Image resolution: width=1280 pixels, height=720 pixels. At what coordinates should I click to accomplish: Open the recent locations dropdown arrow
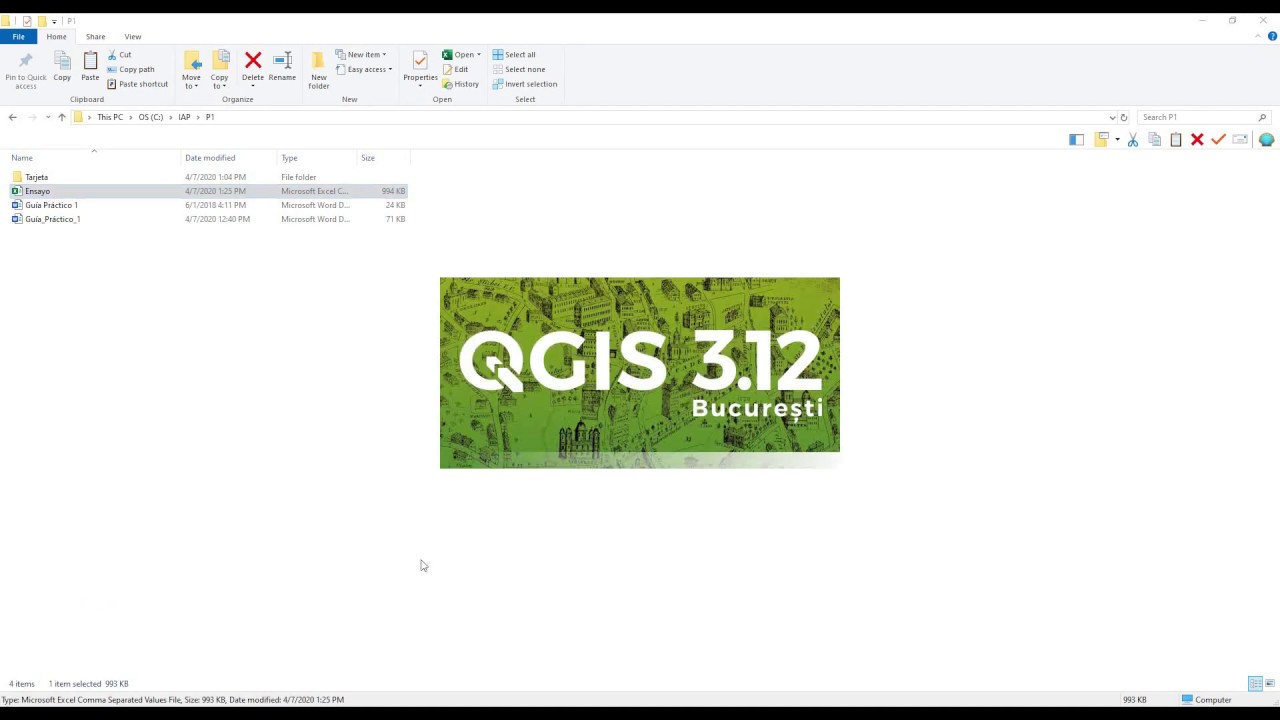click(48, 117)
